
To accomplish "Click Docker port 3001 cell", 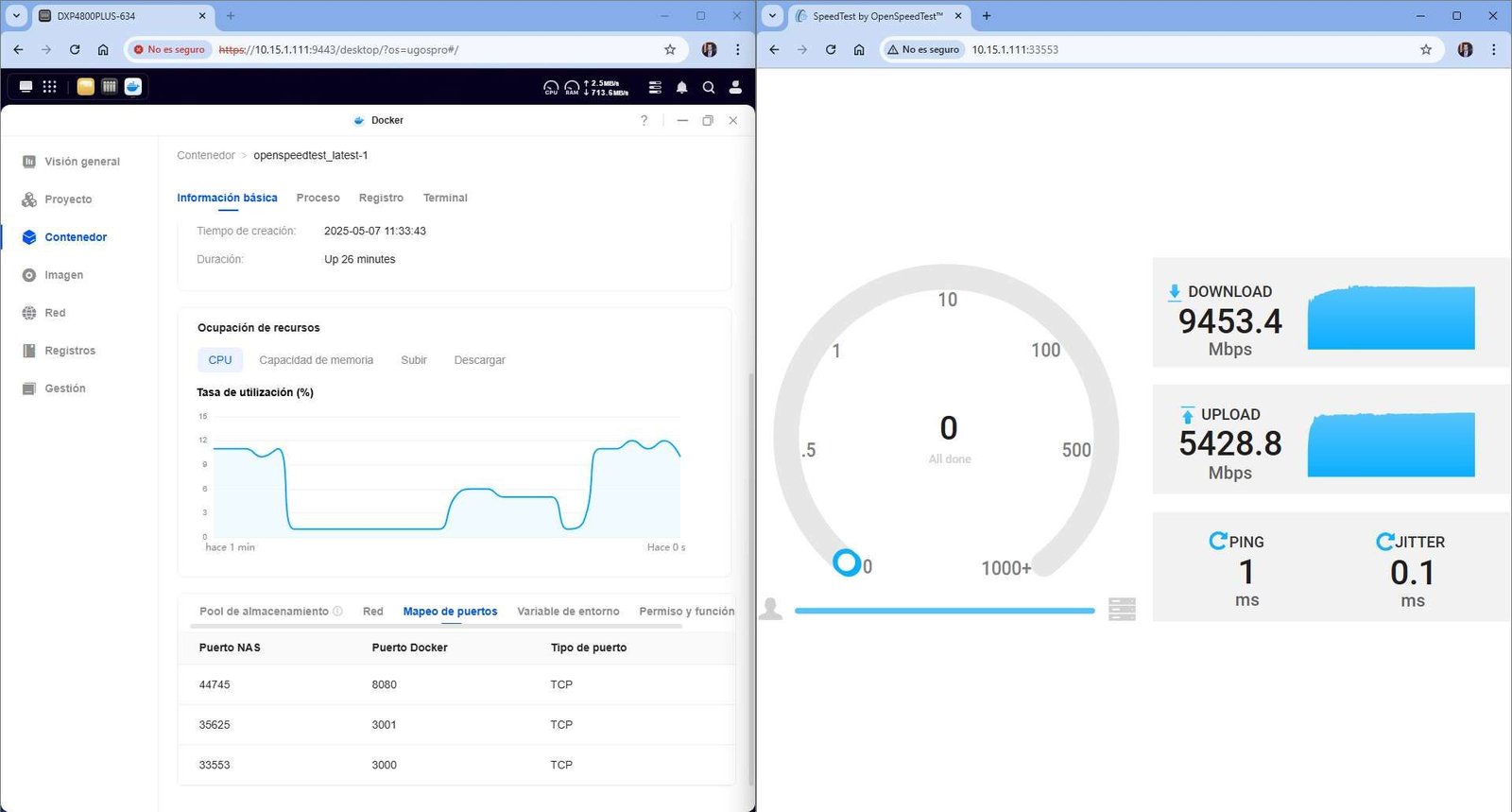I will [384, 725].
